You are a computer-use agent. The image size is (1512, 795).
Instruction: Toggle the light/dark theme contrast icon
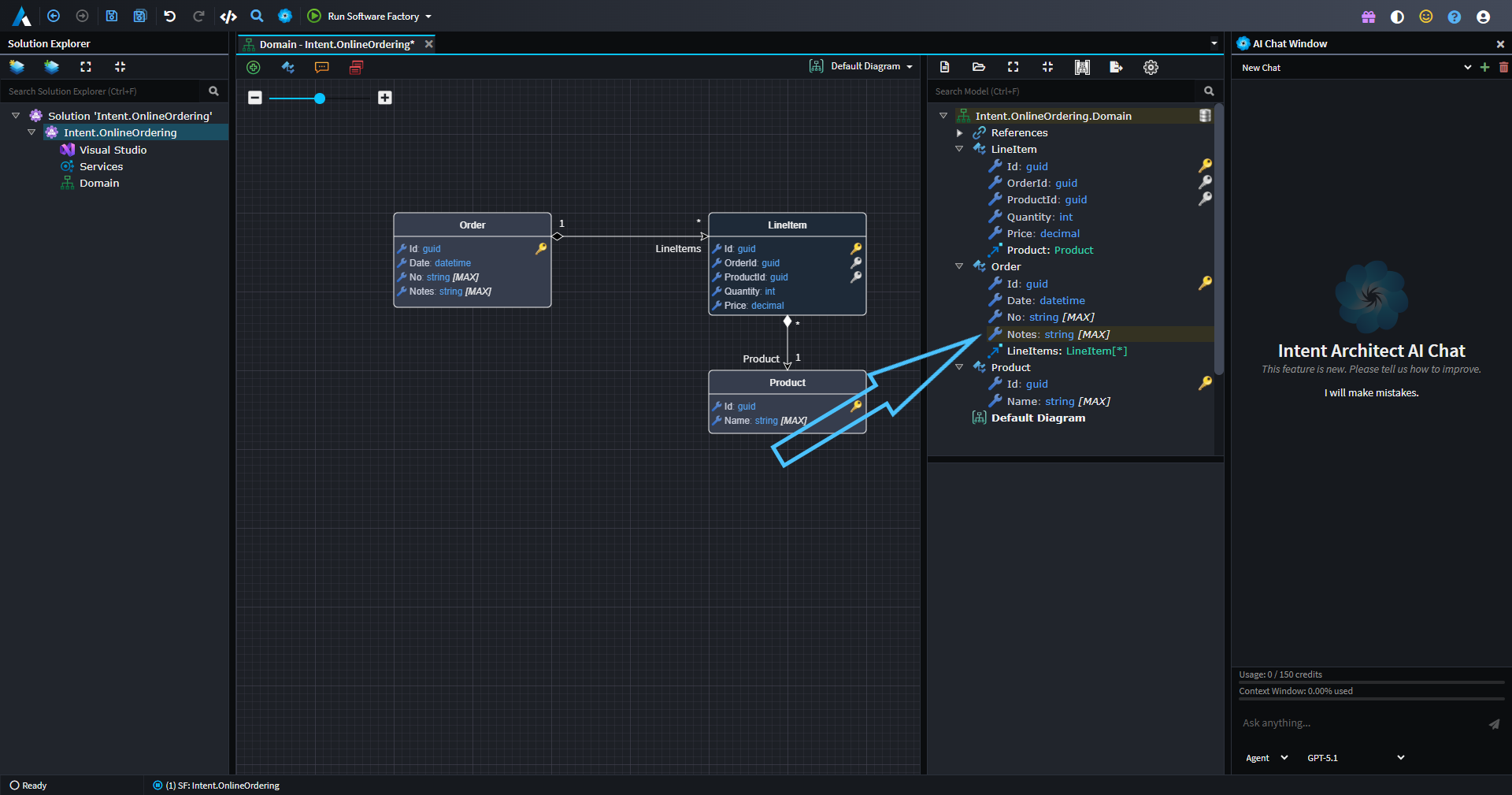pyautogui.click(x=1398, y=17)
